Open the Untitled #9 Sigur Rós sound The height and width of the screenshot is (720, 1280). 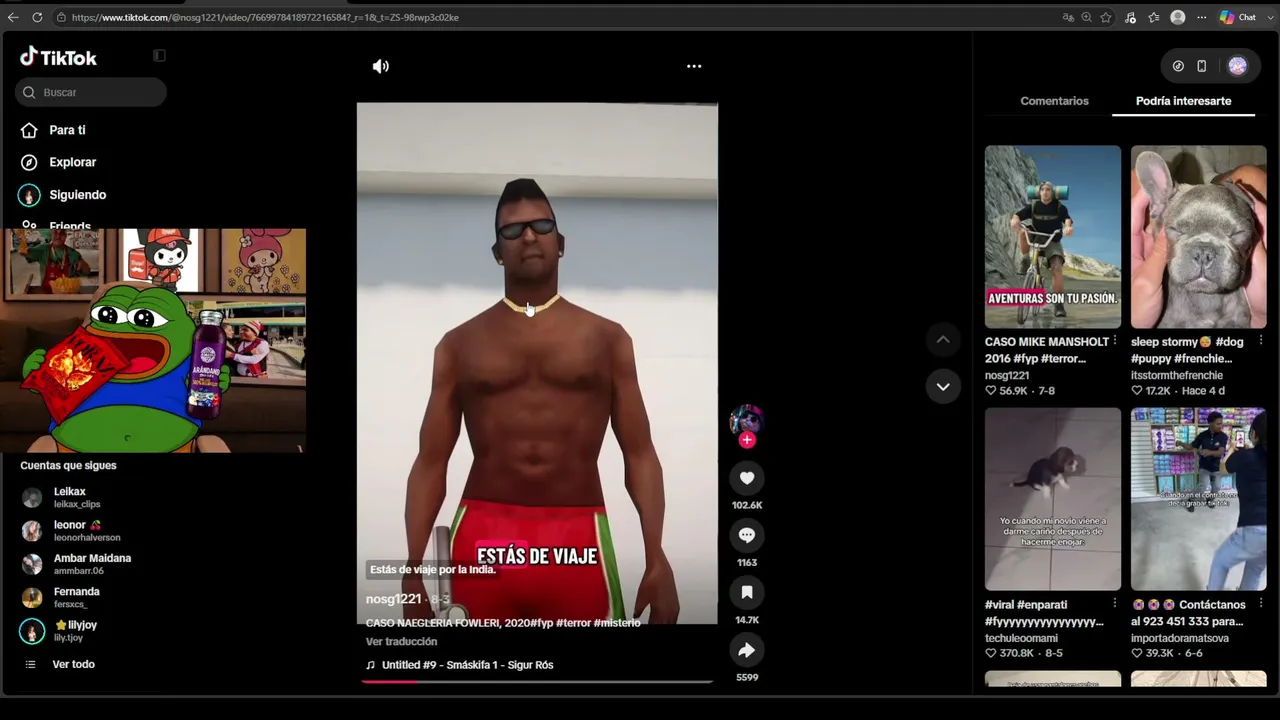click(467, 665)
